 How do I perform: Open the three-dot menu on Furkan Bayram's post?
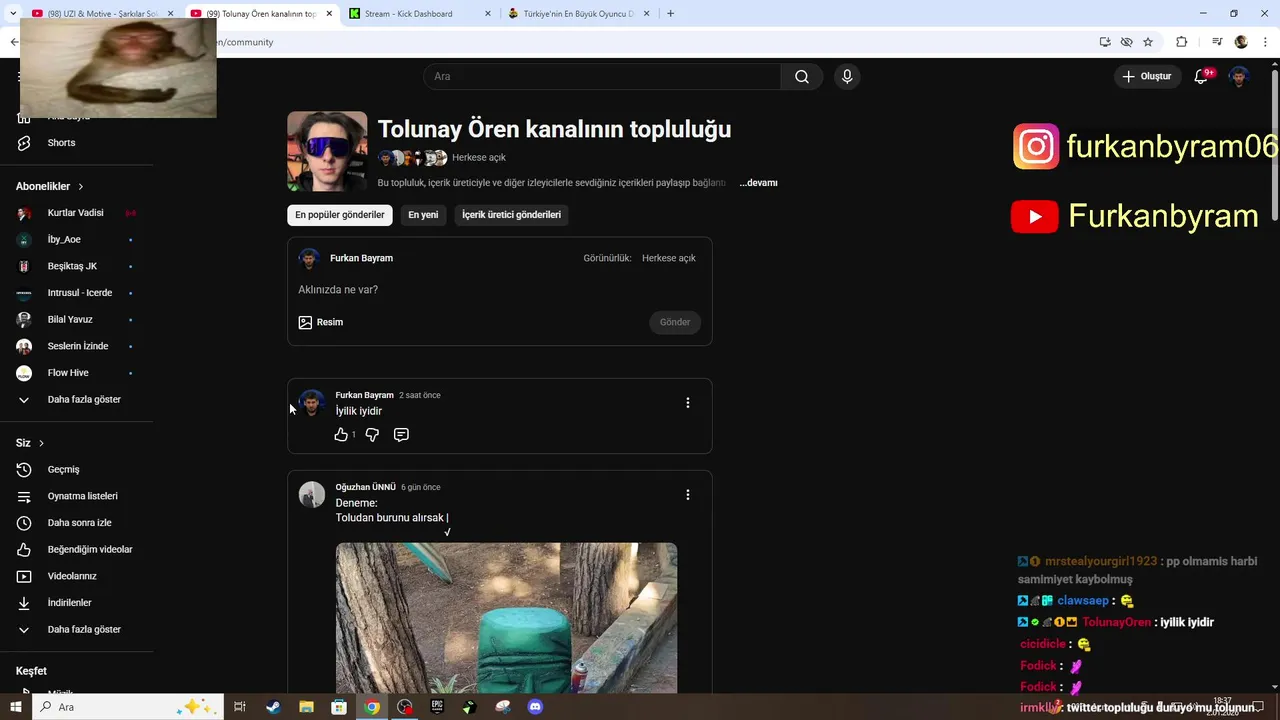click(x=687, y=403)
